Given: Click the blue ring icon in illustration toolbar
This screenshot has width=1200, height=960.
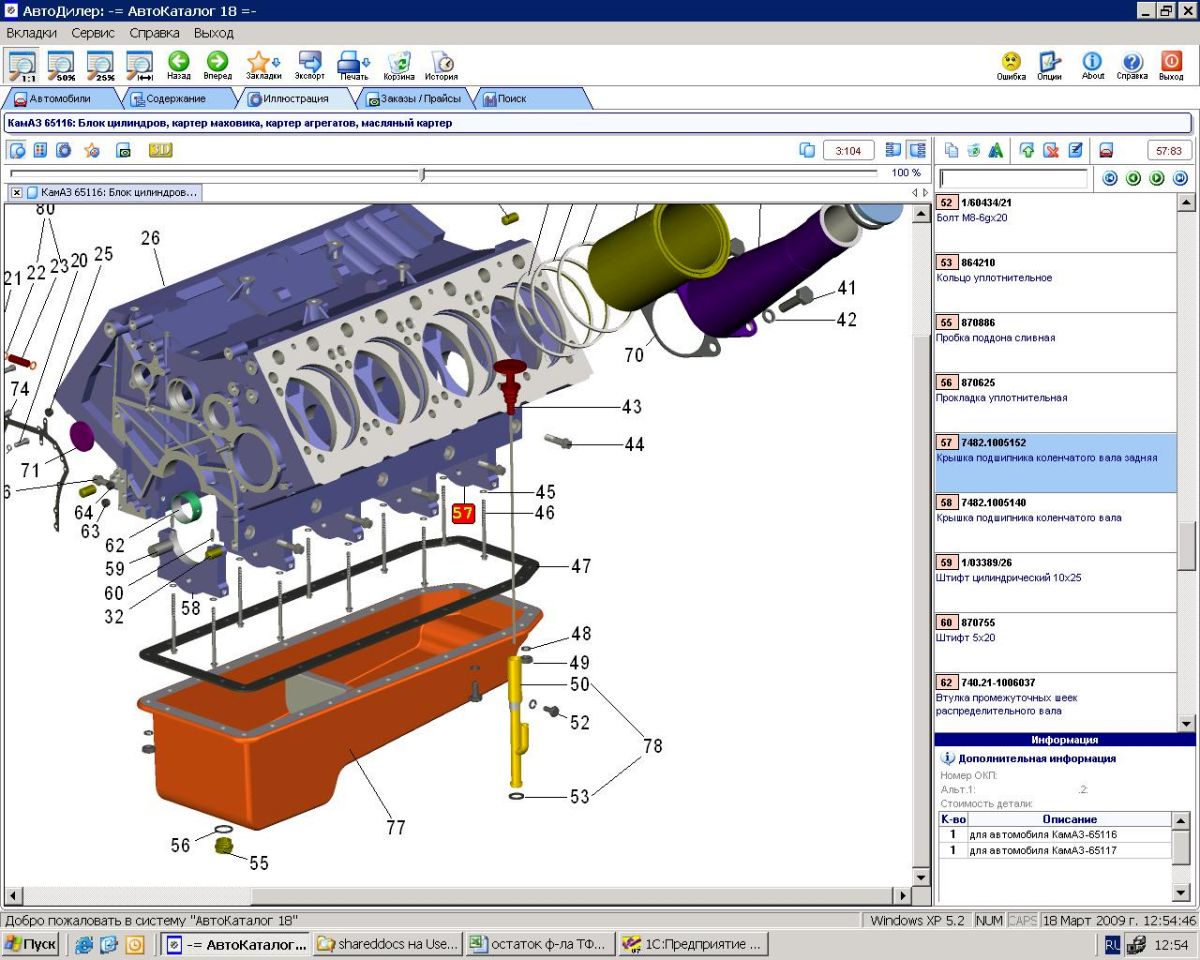Looking at the screenshot, I should click(x=64, y=151).
